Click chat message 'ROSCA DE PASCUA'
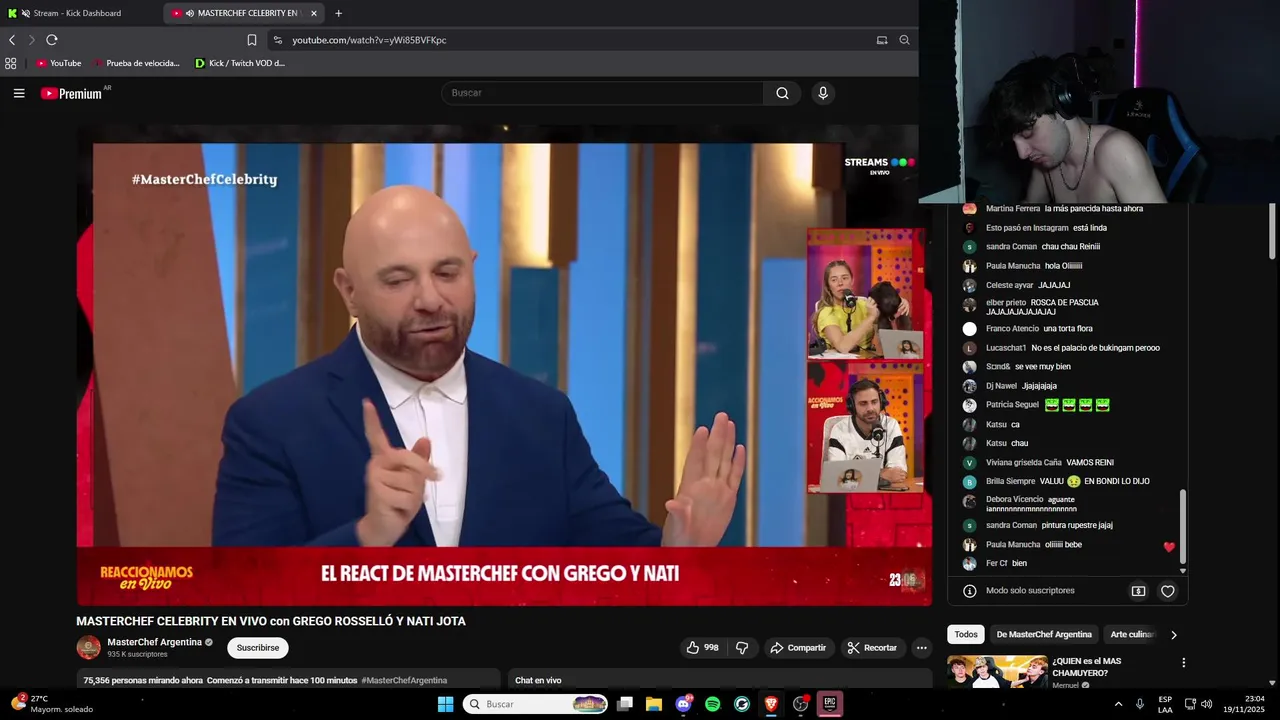This screenshot has height=720, width=1280. 1065,302
